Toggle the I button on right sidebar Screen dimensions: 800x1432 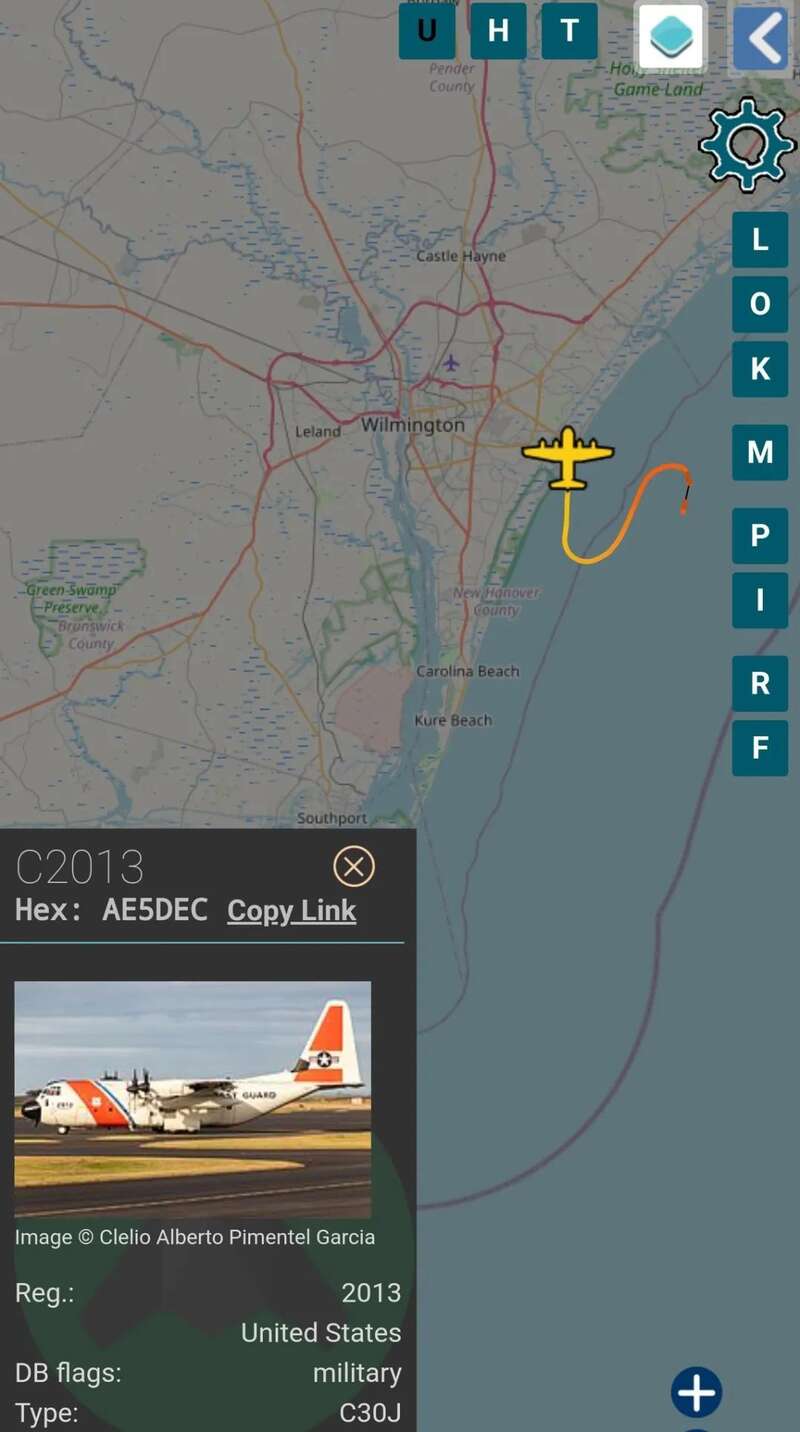[760, 600]
